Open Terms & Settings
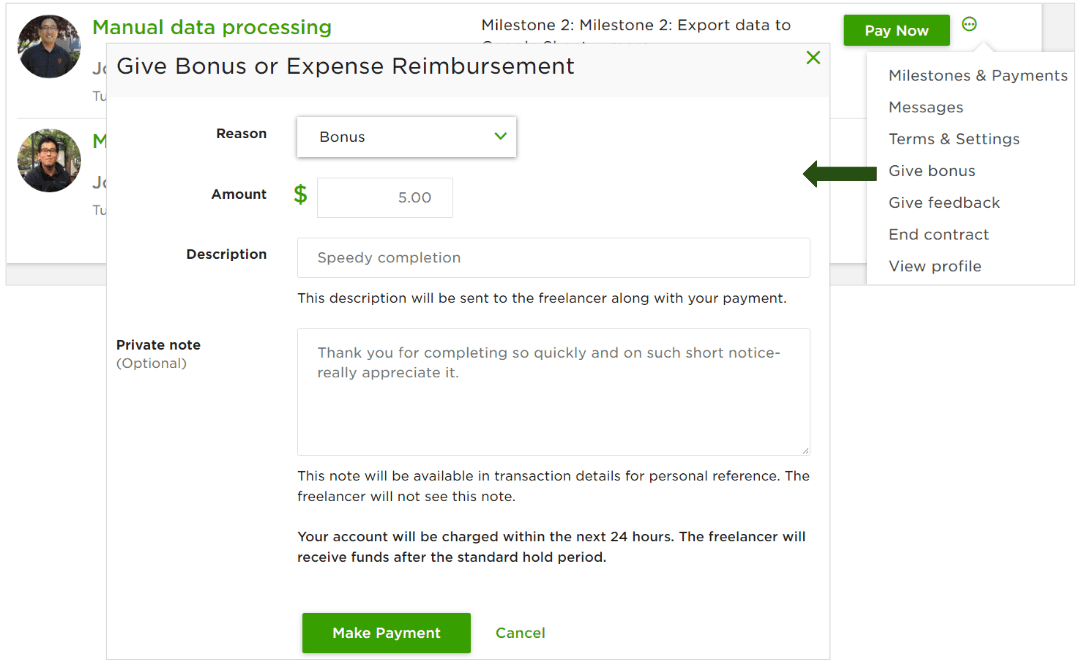Image resolution: width=1080 pixels, height=663 pixels. click(x=954, y=138)
